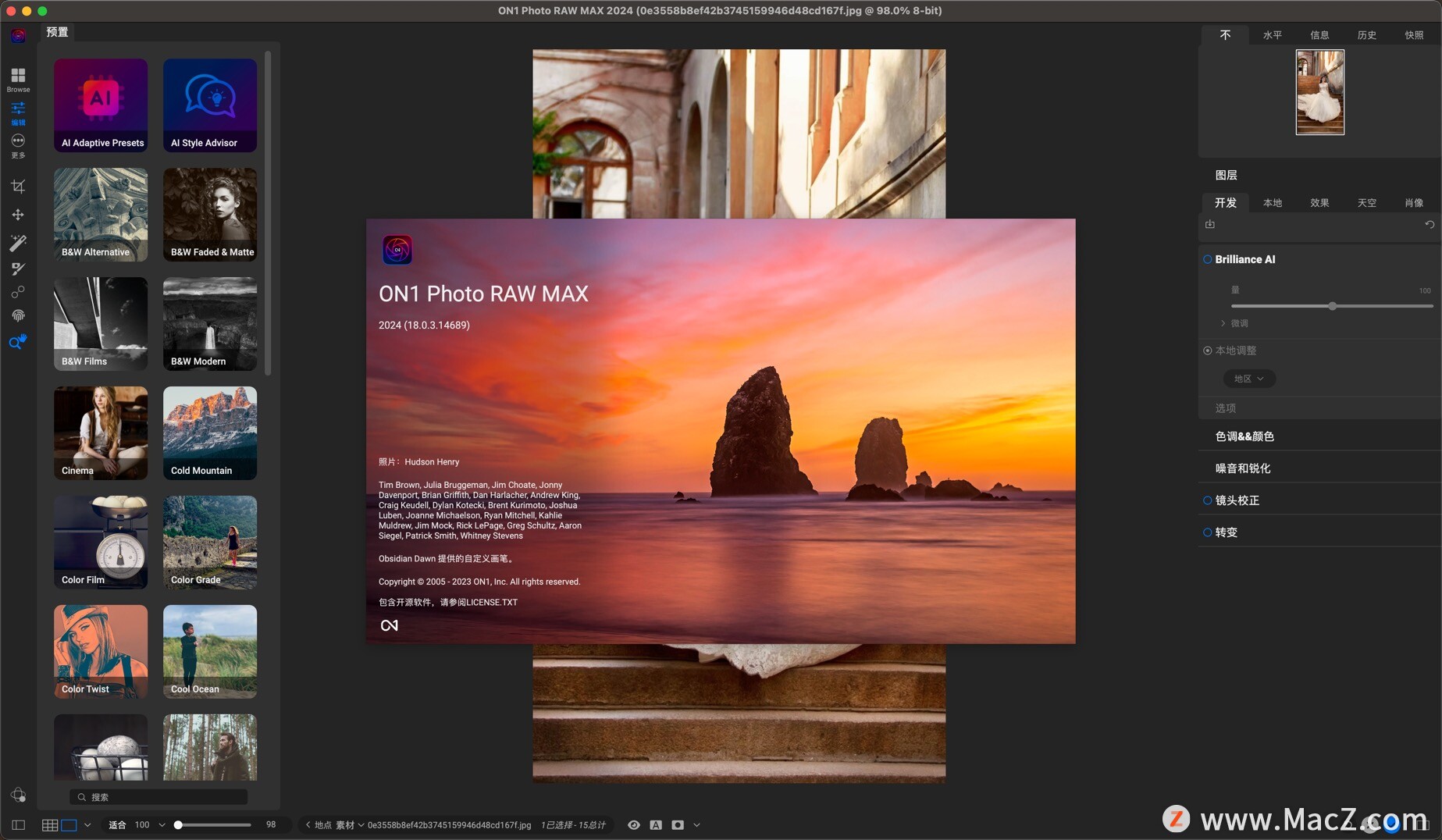This screenshot has height=840, width=1442.
Task: Expand the 微调 disclosure arrow
Action: 1223,323
